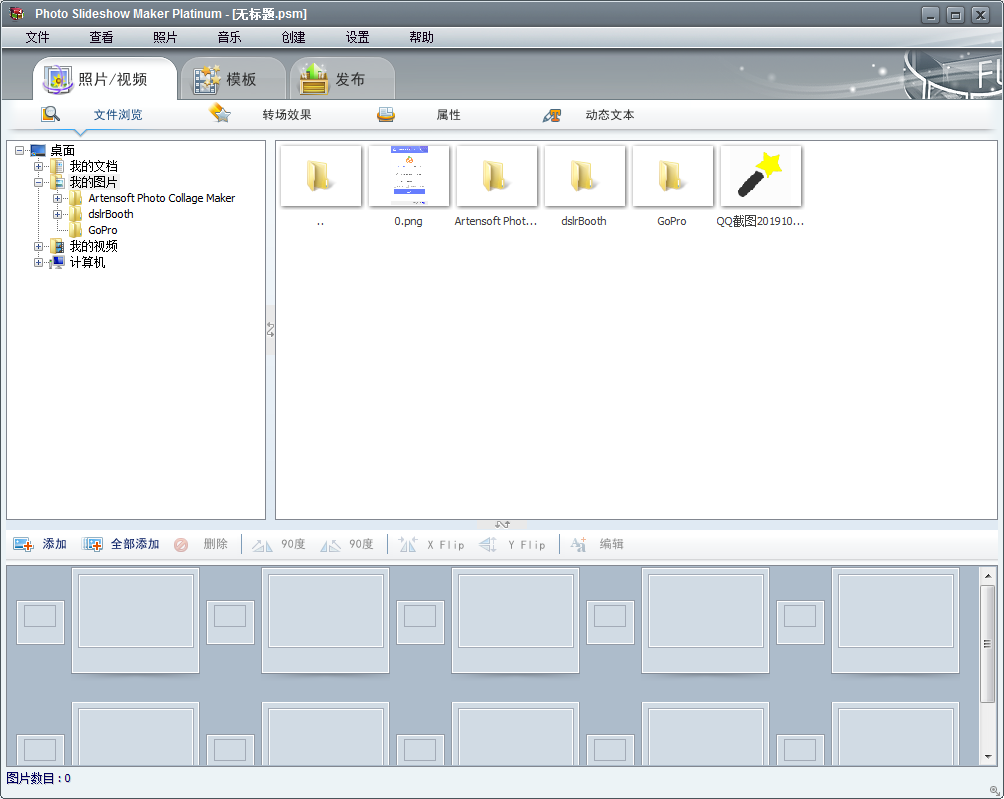Select the 文件浏览 sub-tab label
Image resolution: width=1004 pixels, height=799 pixels.
(x=118, y=115)
